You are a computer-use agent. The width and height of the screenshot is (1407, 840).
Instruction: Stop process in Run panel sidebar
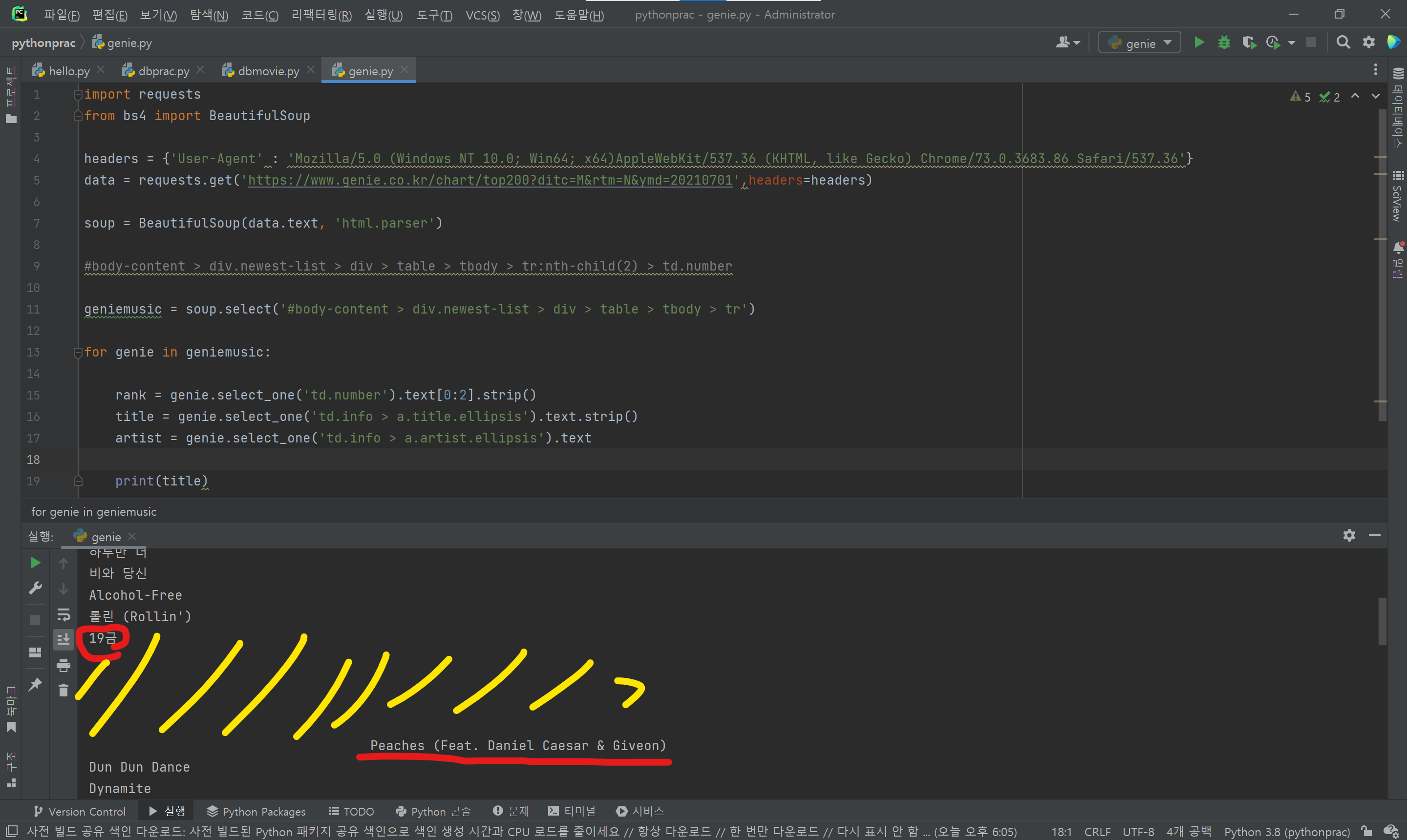(35, 620)
